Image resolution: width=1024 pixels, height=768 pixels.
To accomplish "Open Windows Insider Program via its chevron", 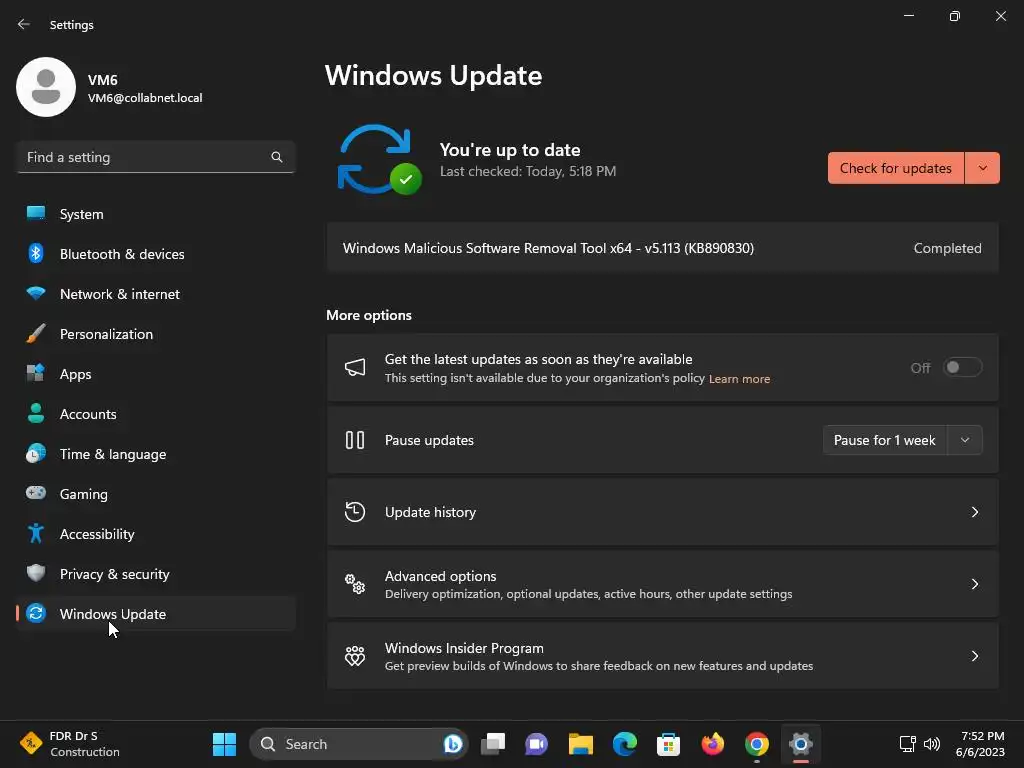I will tap(974, 656).
